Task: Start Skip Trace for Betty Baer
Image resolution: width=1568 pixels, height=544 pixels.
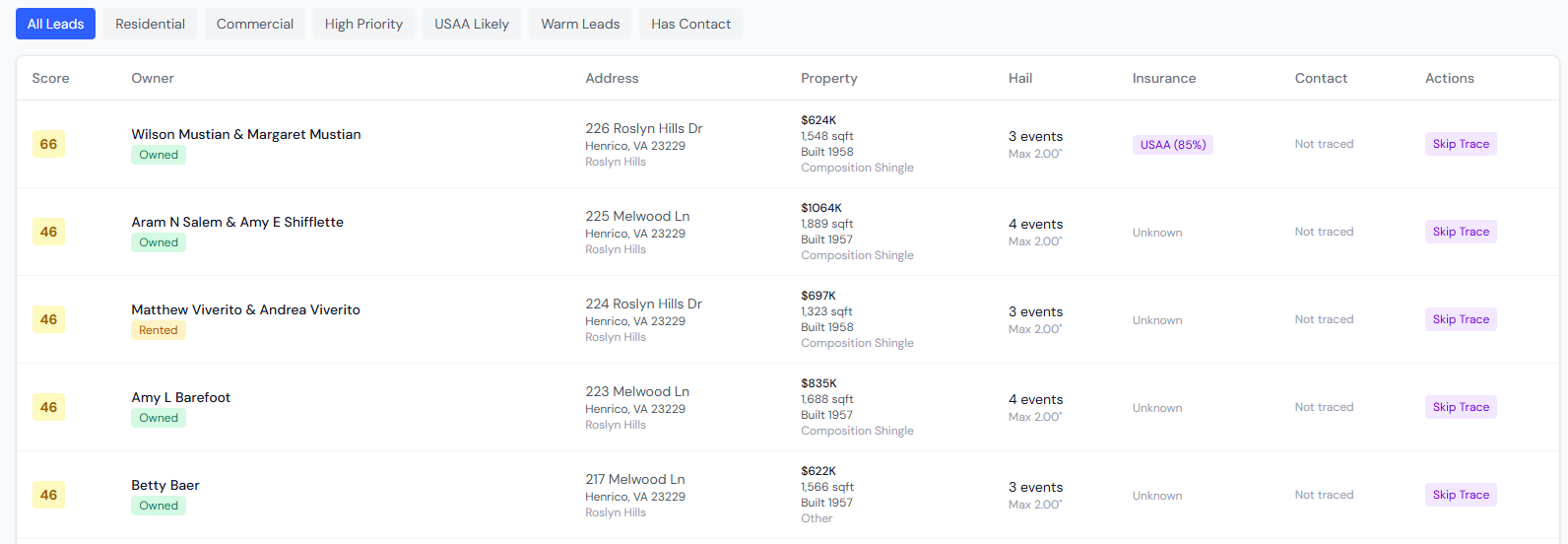Action: coord(1461,495)
